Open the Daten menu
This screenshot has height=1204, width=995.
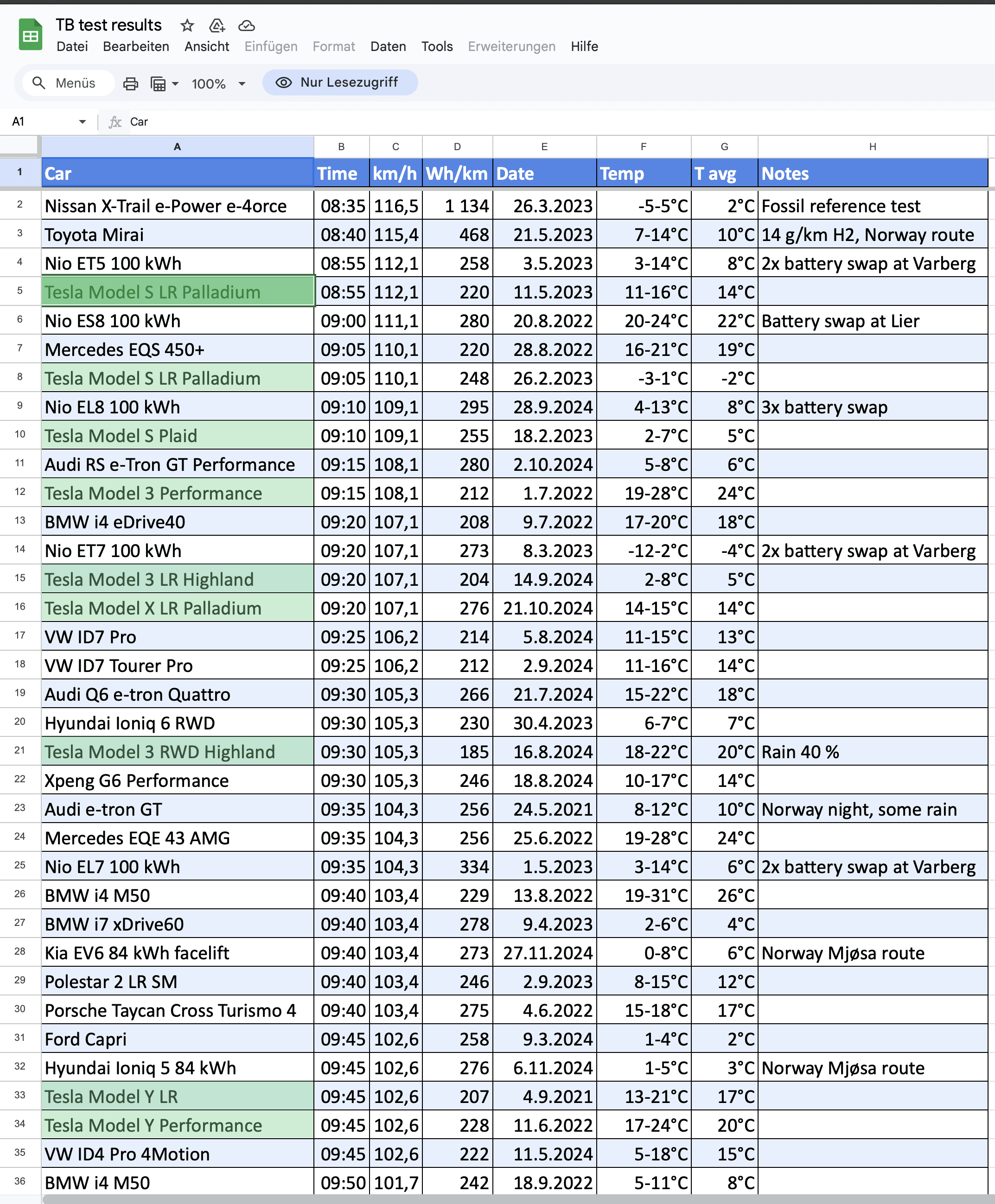[x=388, y=46]
